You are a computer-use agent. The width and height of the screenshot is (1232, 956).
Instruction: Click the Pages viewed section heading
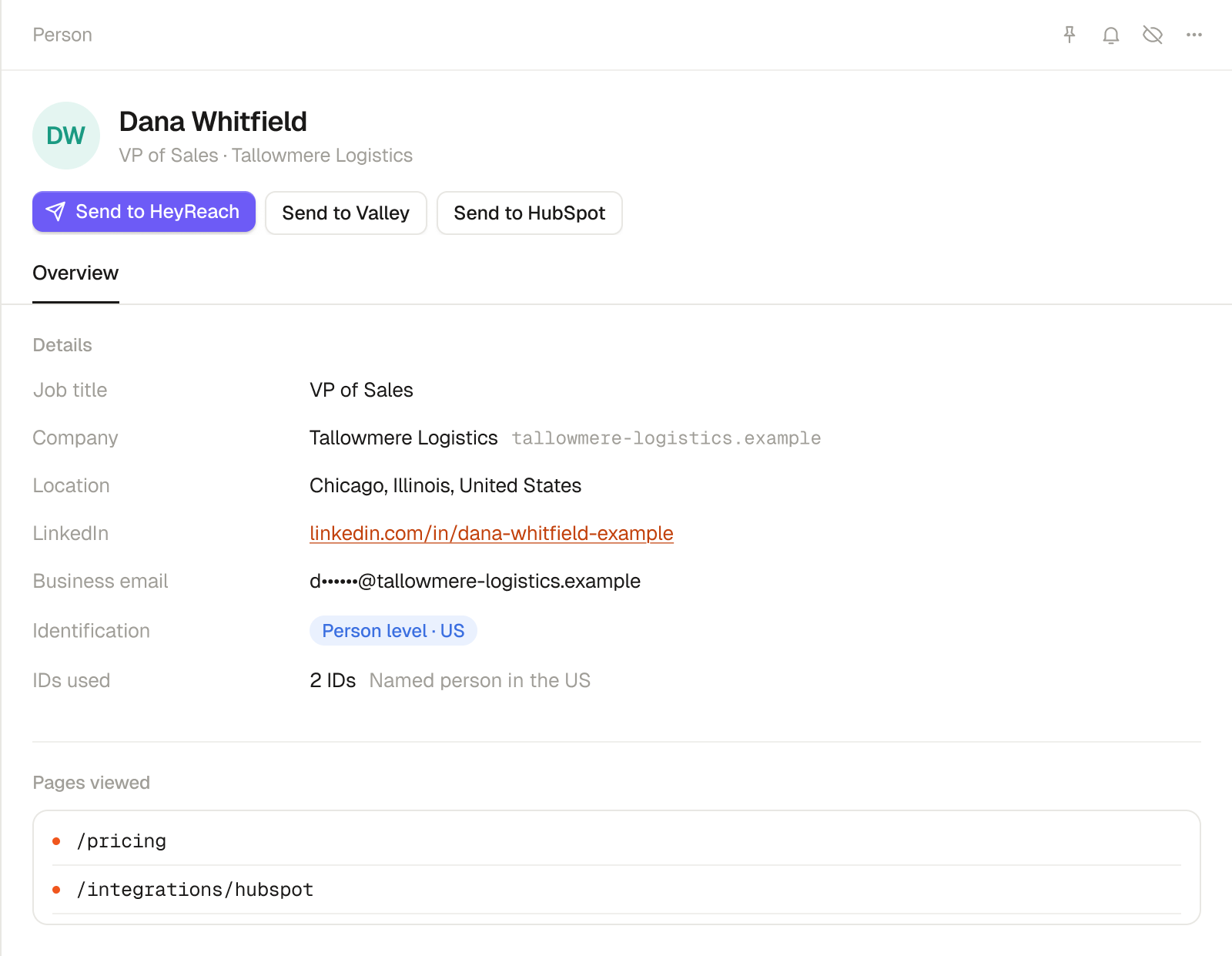tap(92, 783)
